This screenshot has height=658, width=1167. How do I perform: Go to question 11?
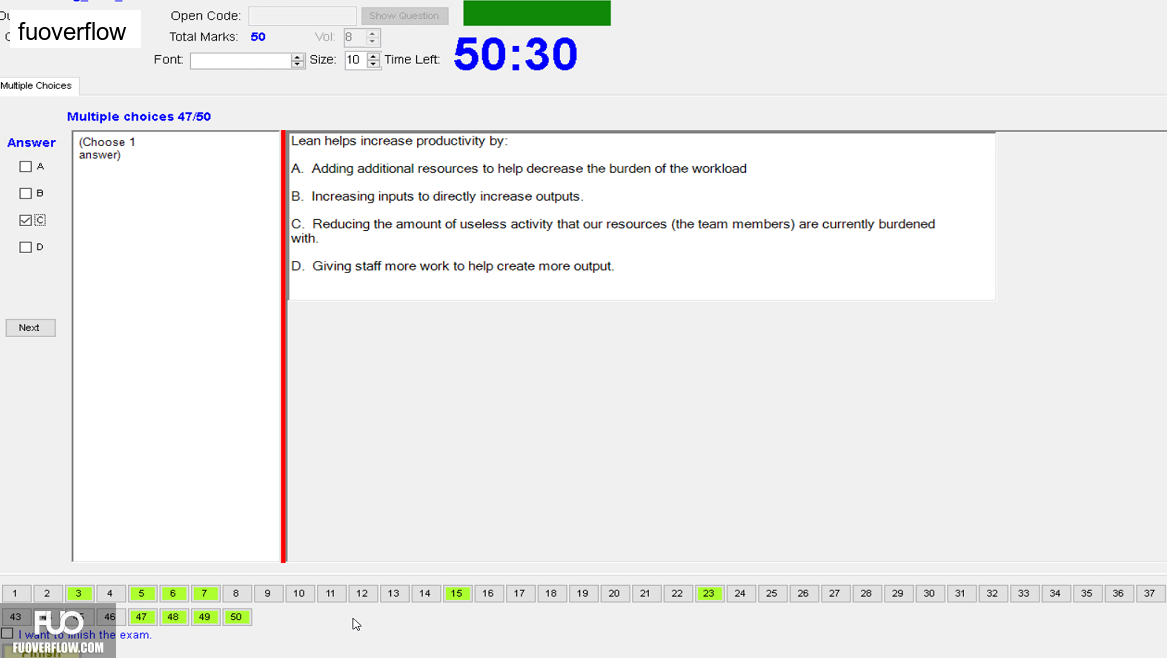(330, 593)
